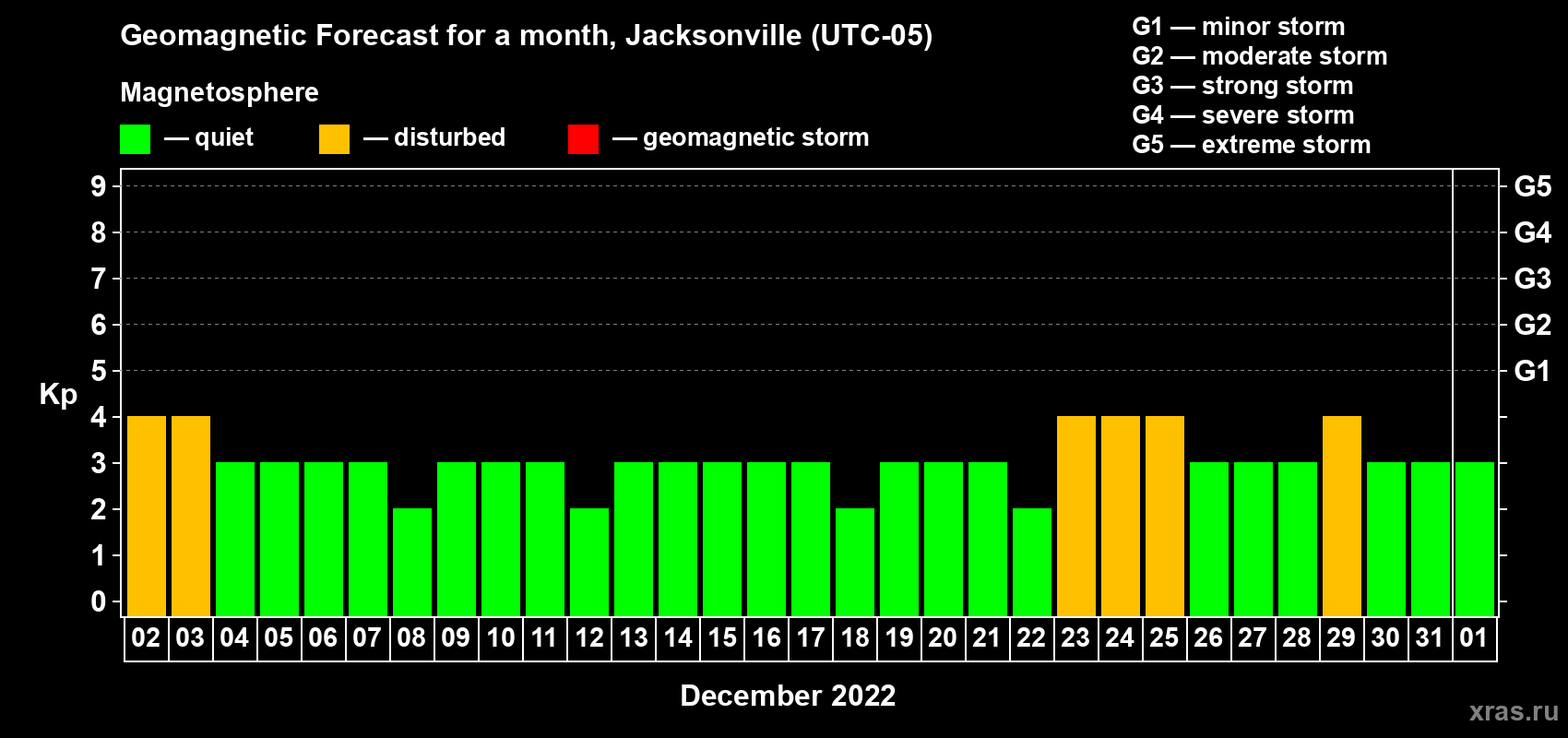The height and width of the screenshot is (738, 1568).
Task: Click the G3 label on right axis
Action: (x=1533, y=279)
